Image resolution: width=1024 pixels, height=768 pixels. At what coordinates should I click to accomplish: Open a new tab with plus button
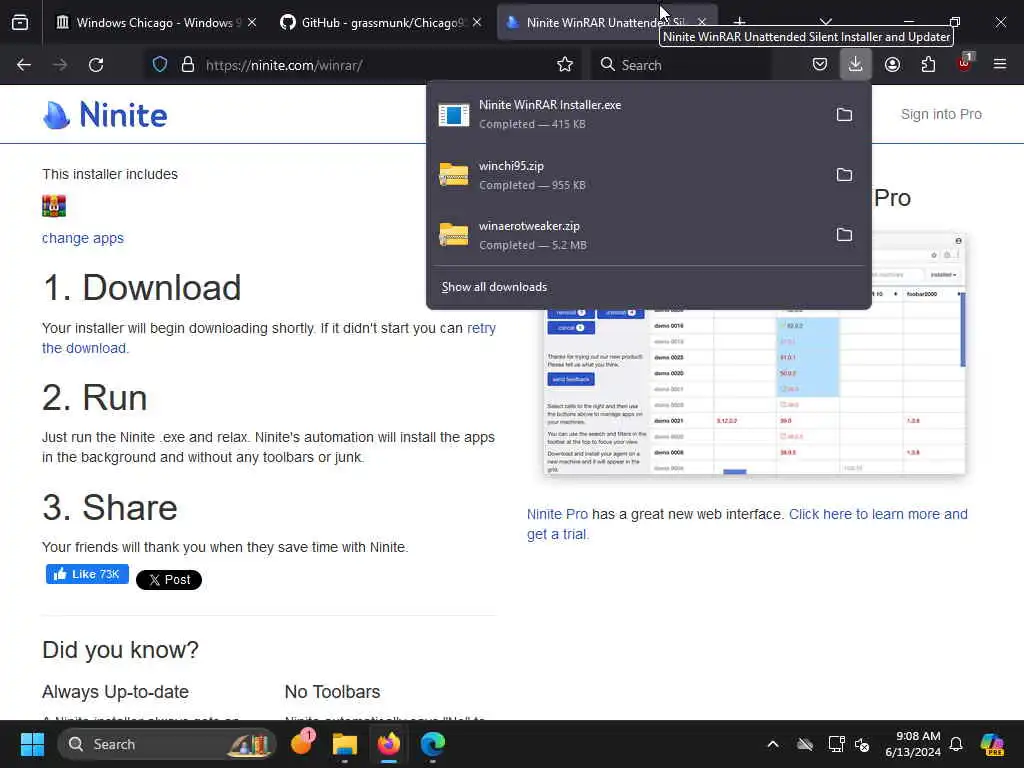tap(739, 23)
